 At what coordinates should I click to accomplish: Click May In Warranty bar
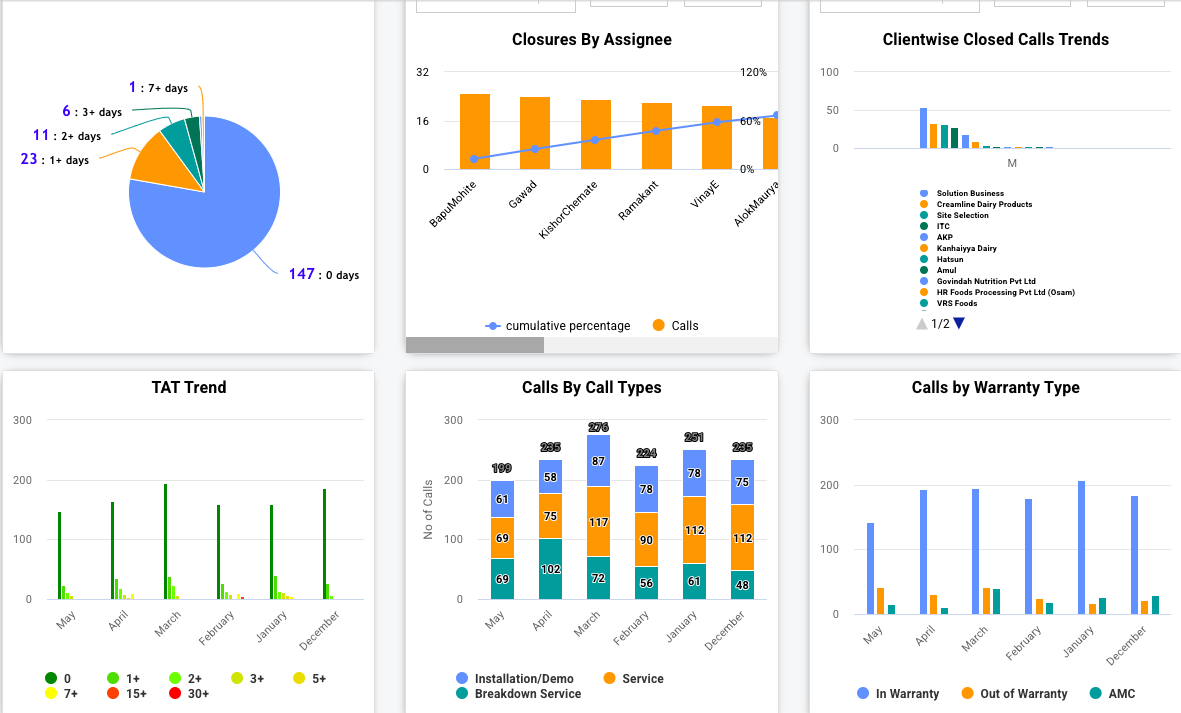point(871,568)
